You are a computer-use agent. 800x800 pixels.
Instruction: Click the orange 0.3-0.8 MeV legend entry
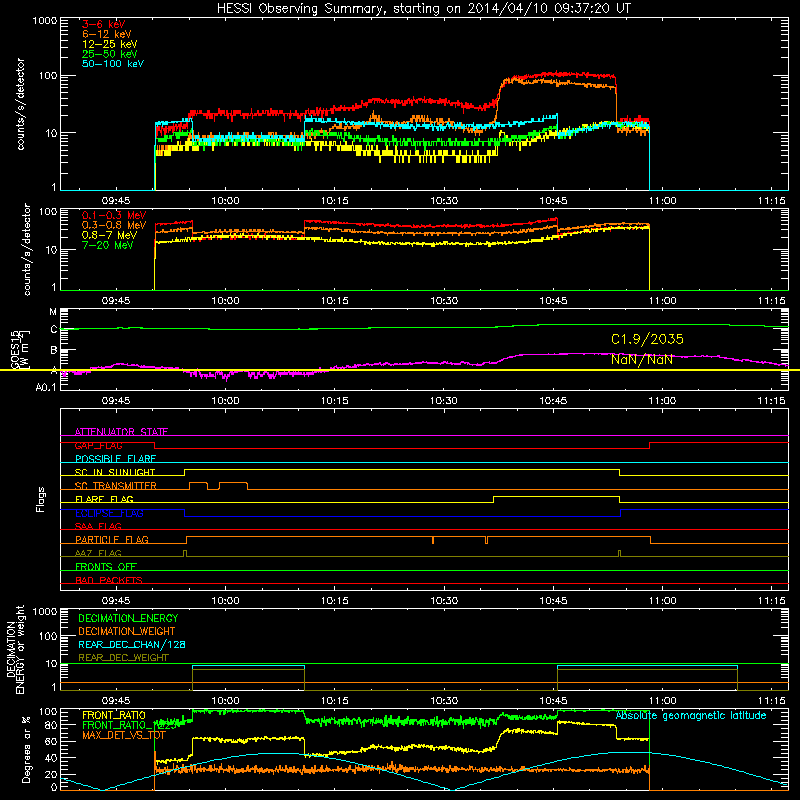click(114, 225)
